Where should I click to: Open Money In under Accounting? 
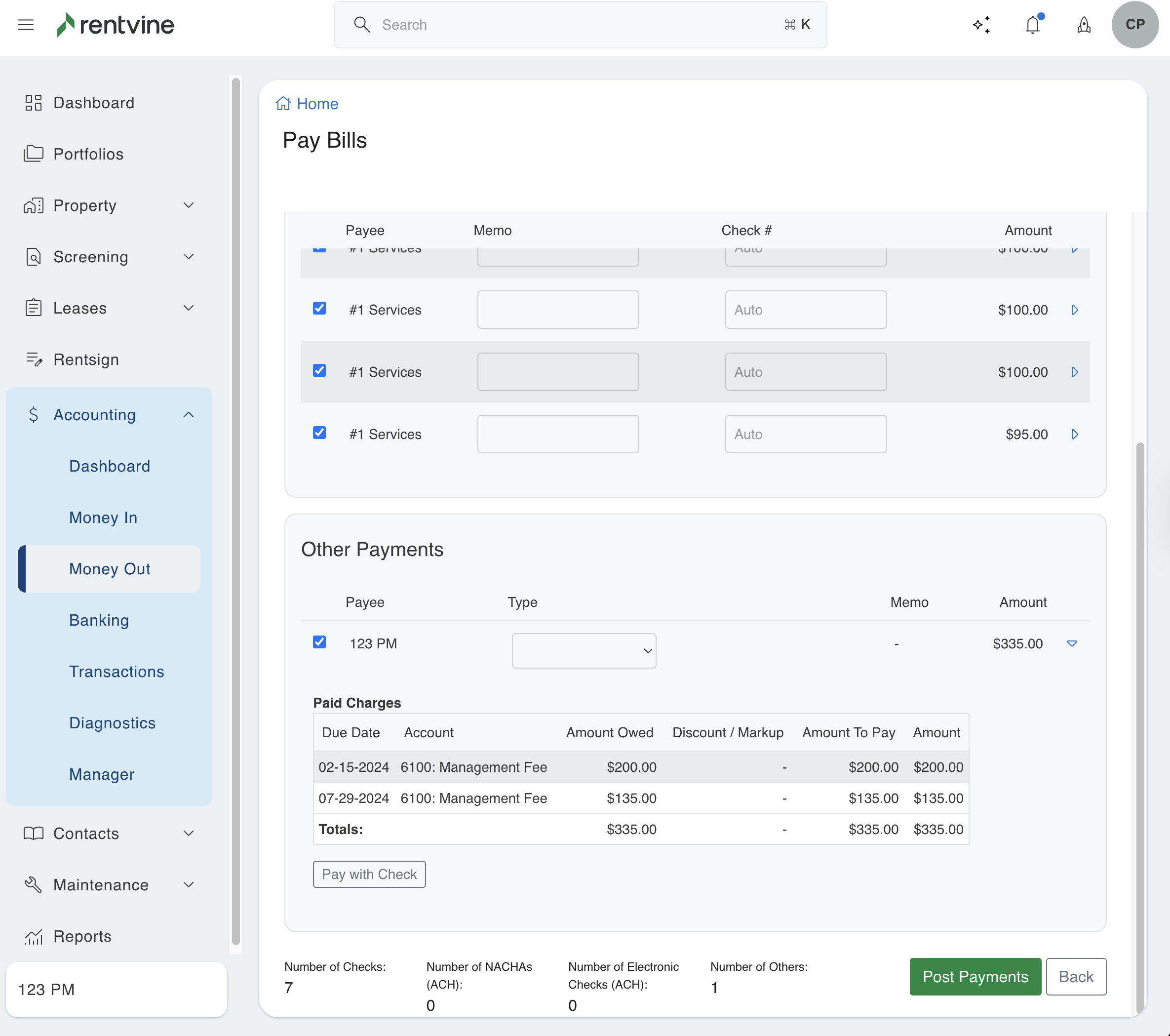tap(103, 518)
